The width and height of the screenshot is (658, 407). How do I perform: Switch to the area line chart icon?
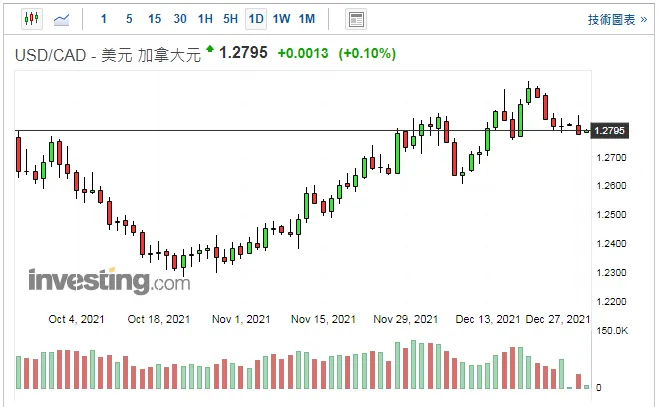pos(62,19)
